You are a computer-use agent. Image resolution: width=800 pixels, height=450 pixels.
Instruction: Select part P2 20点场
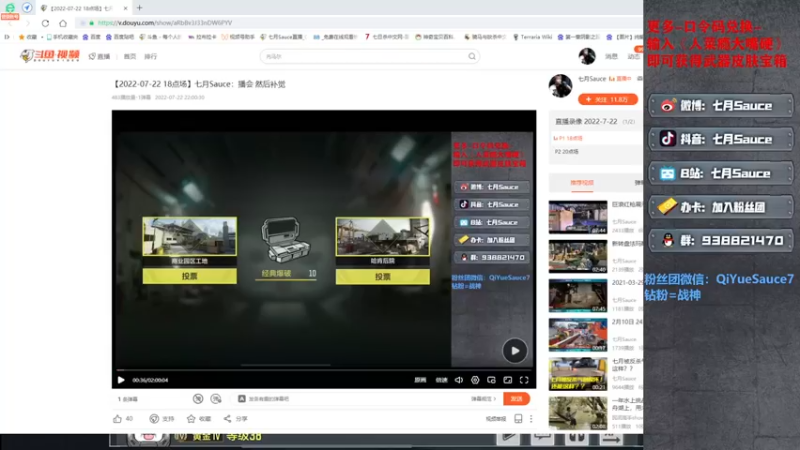click(566, 152)
